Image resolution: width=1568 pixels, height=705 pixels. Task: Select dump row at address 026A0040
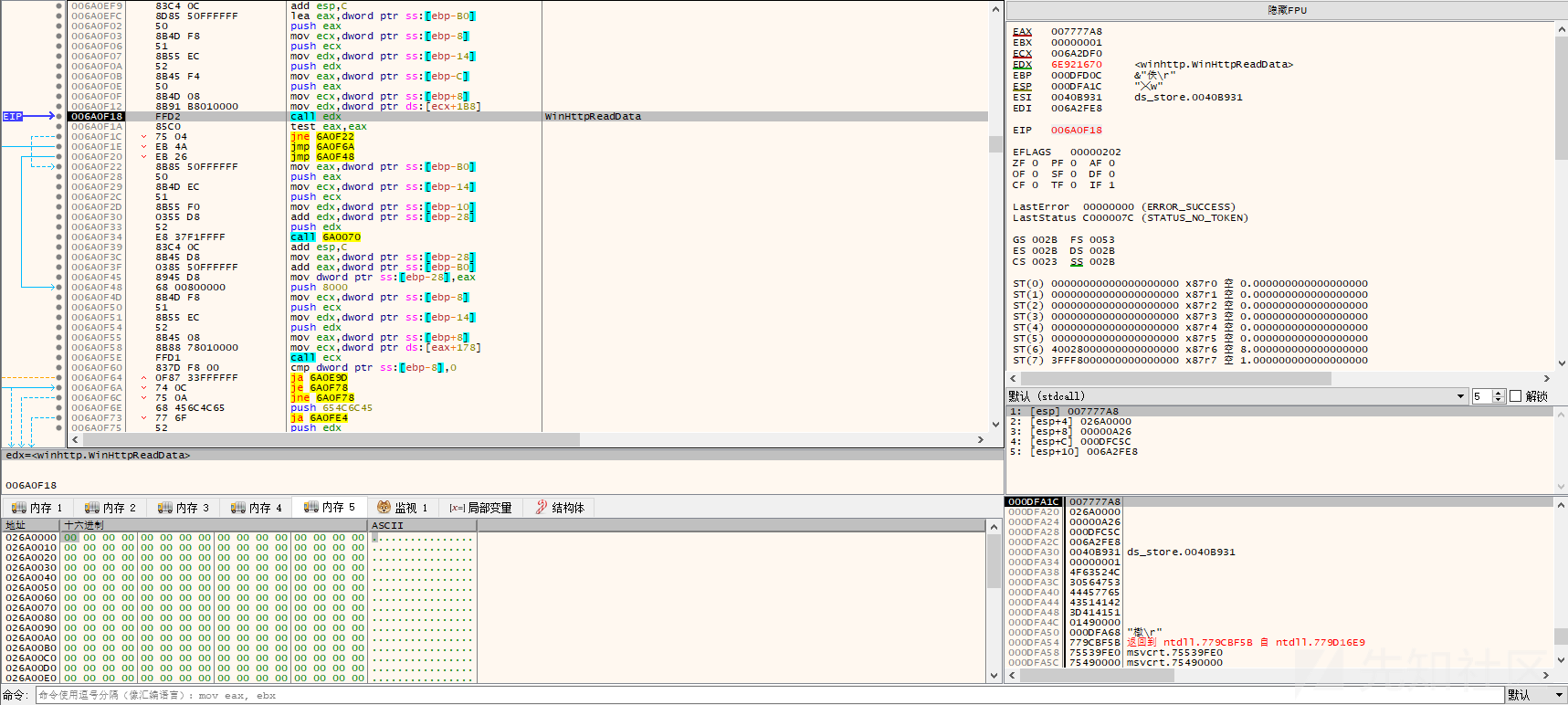coord(239,578)
